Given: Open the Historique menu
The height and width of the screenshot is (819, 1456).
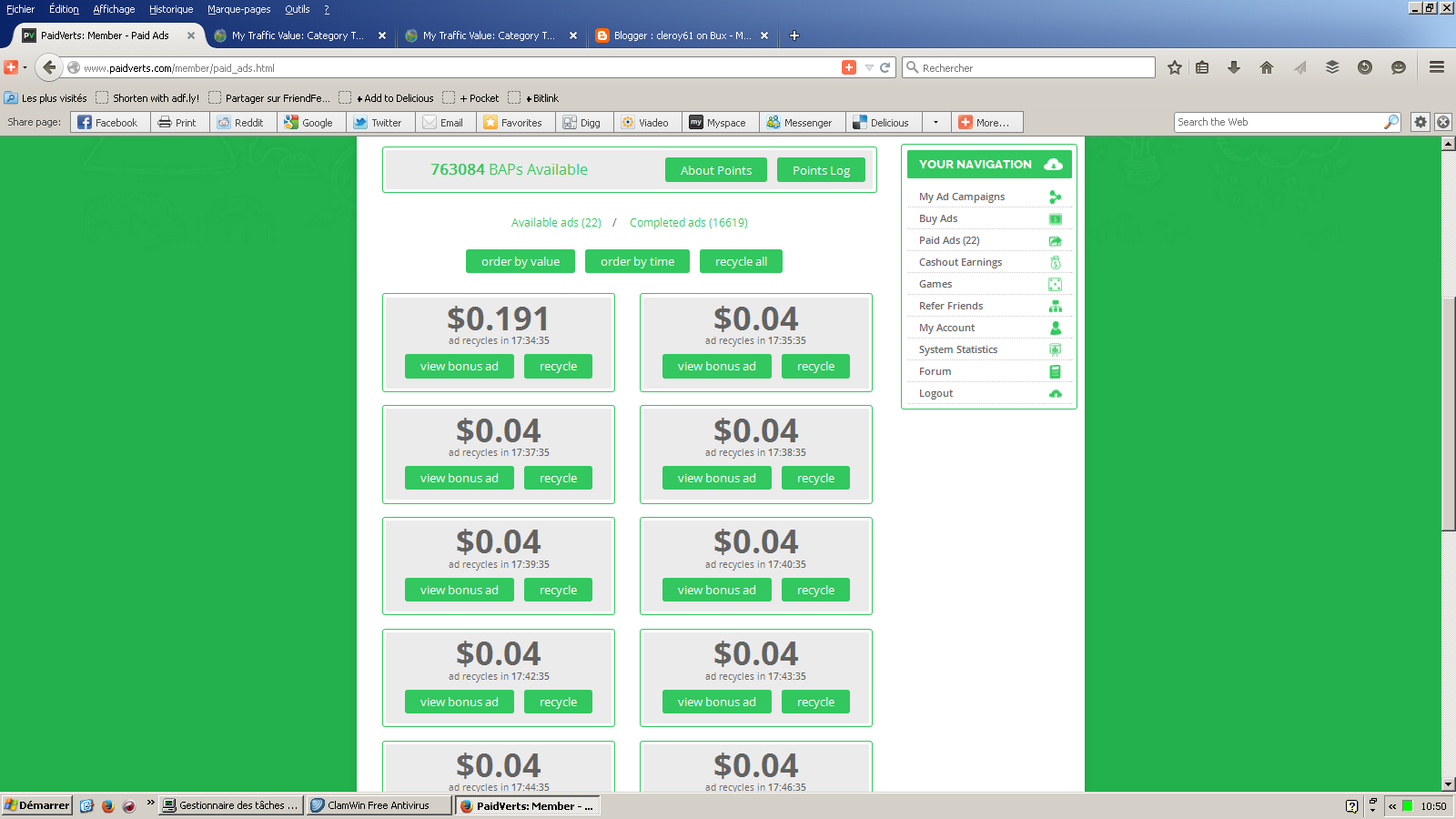Looking at the screenshot, I should [171, 9].
